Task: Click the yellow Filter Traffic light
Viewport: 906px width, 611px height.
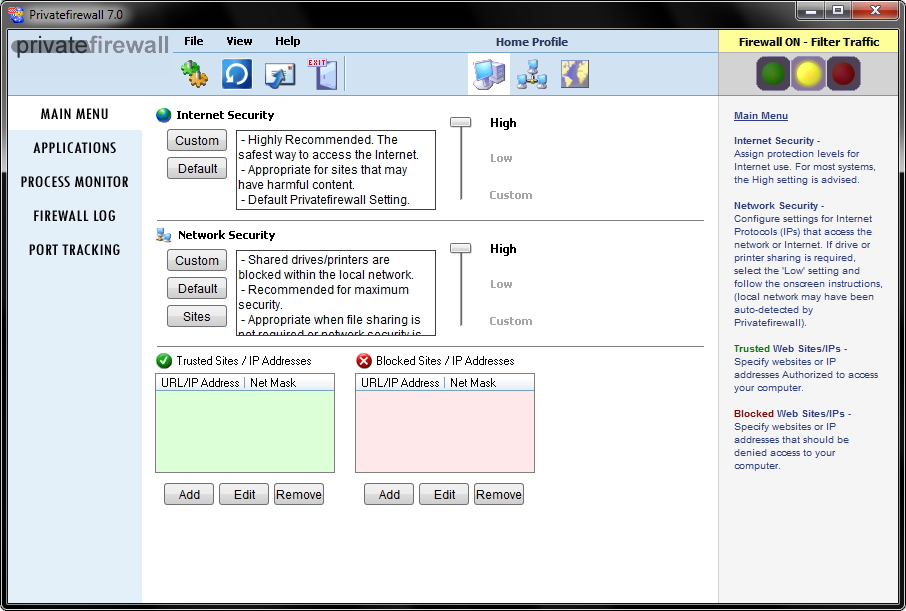Action: tap(808, 74)
